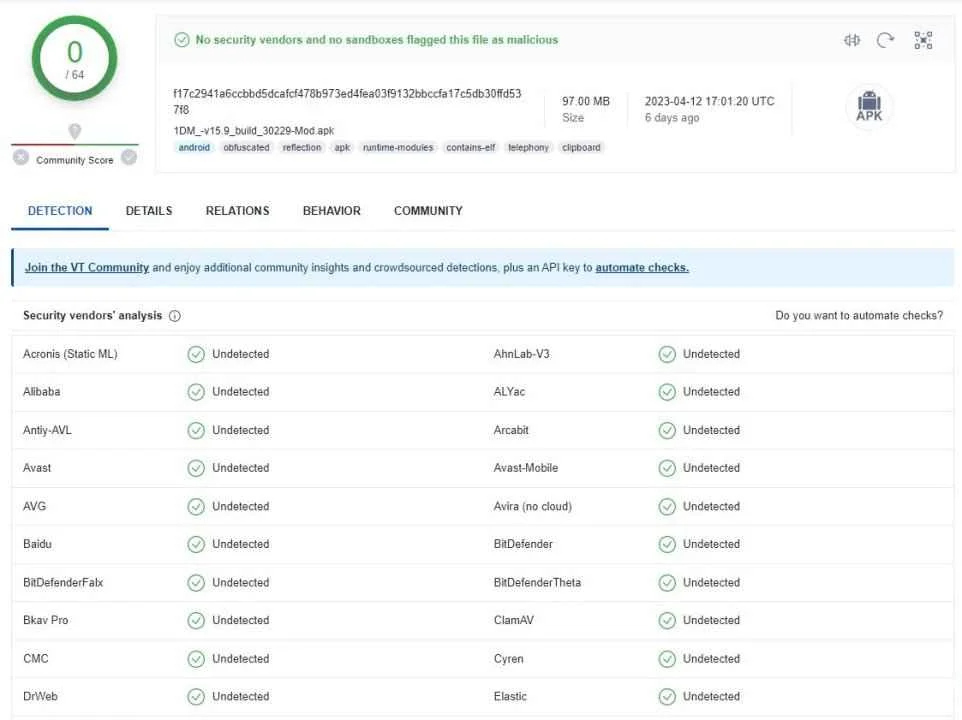Click the apk tag
The image size is (962, 720).
342,148
